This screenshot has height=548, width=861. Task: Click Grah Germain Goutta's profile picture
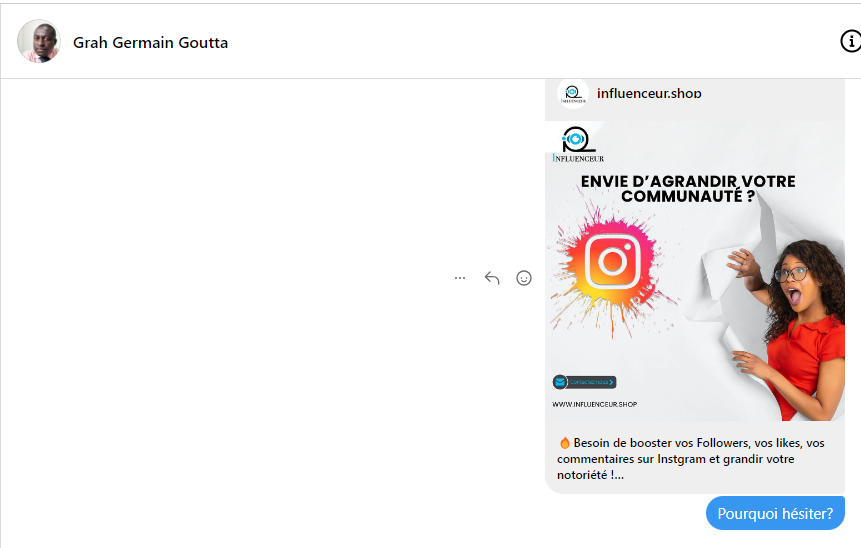39,42
